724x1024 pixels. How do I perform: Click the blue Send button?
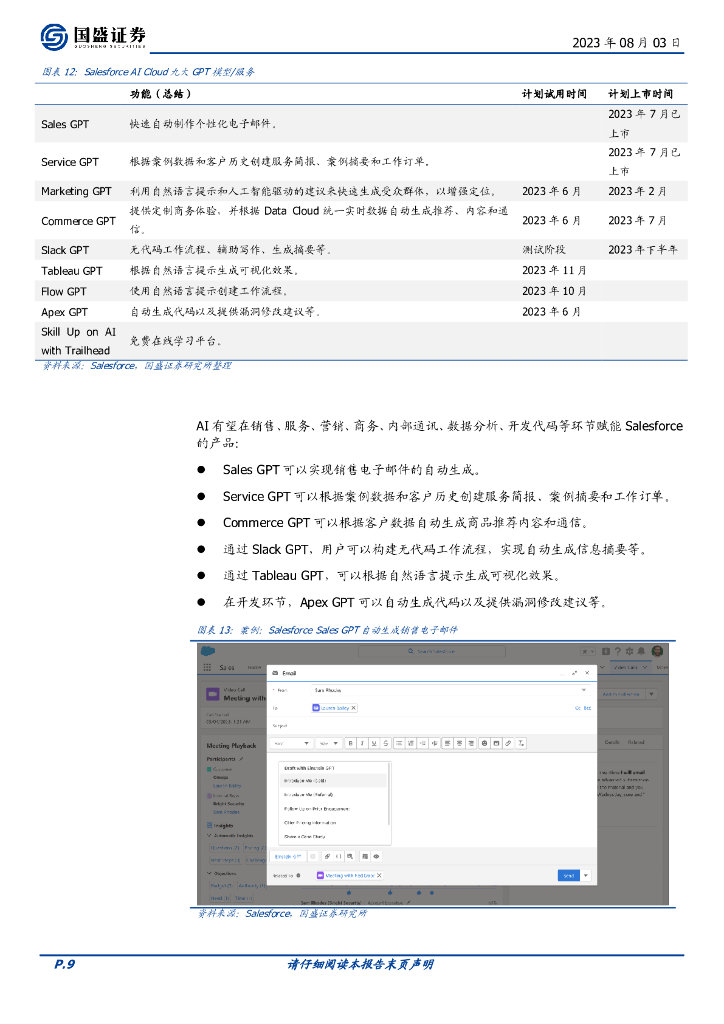[569, 875]
